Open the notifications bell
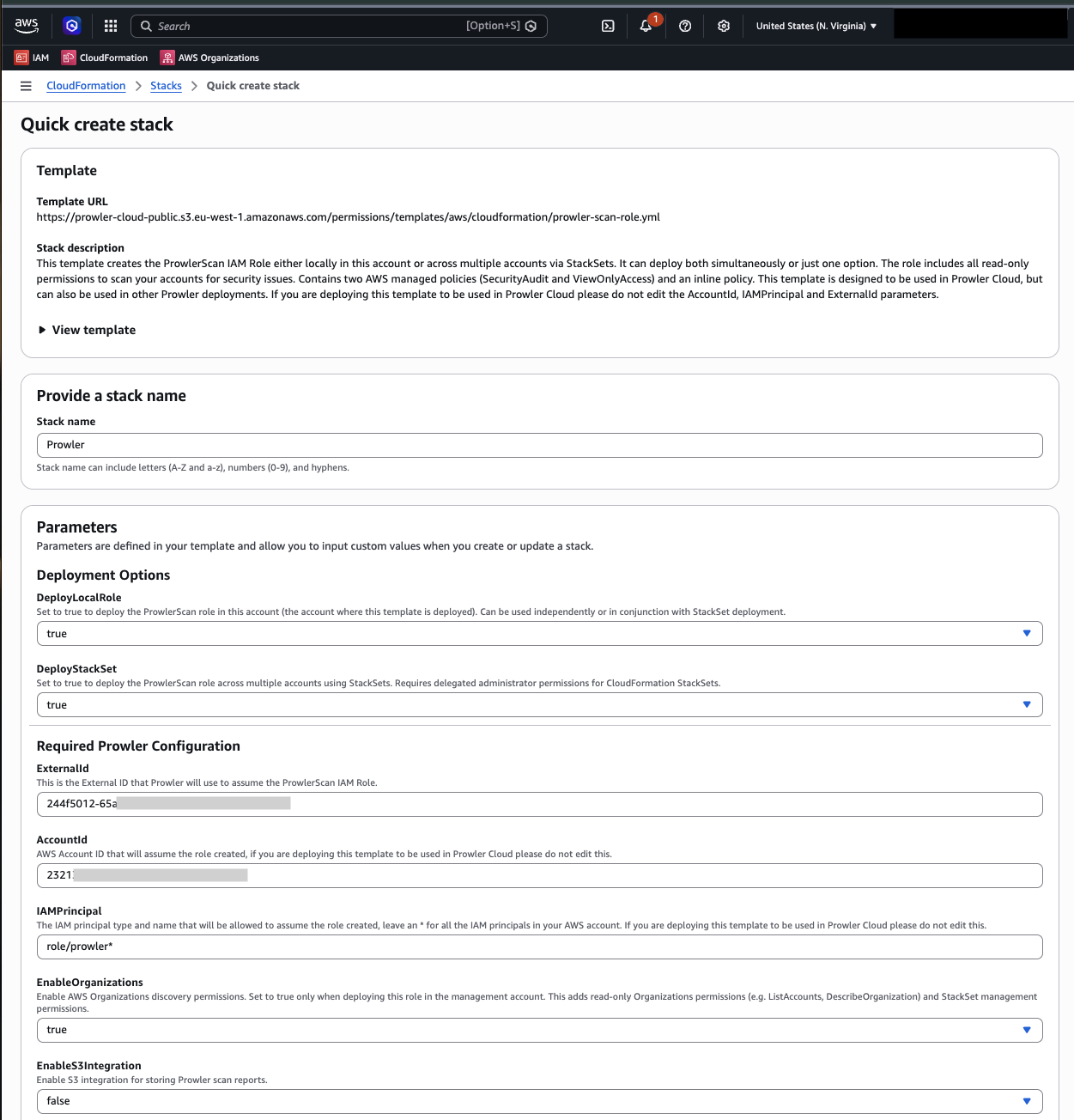The height and width of the screenshot is (1120, 1074). [646, 26]
